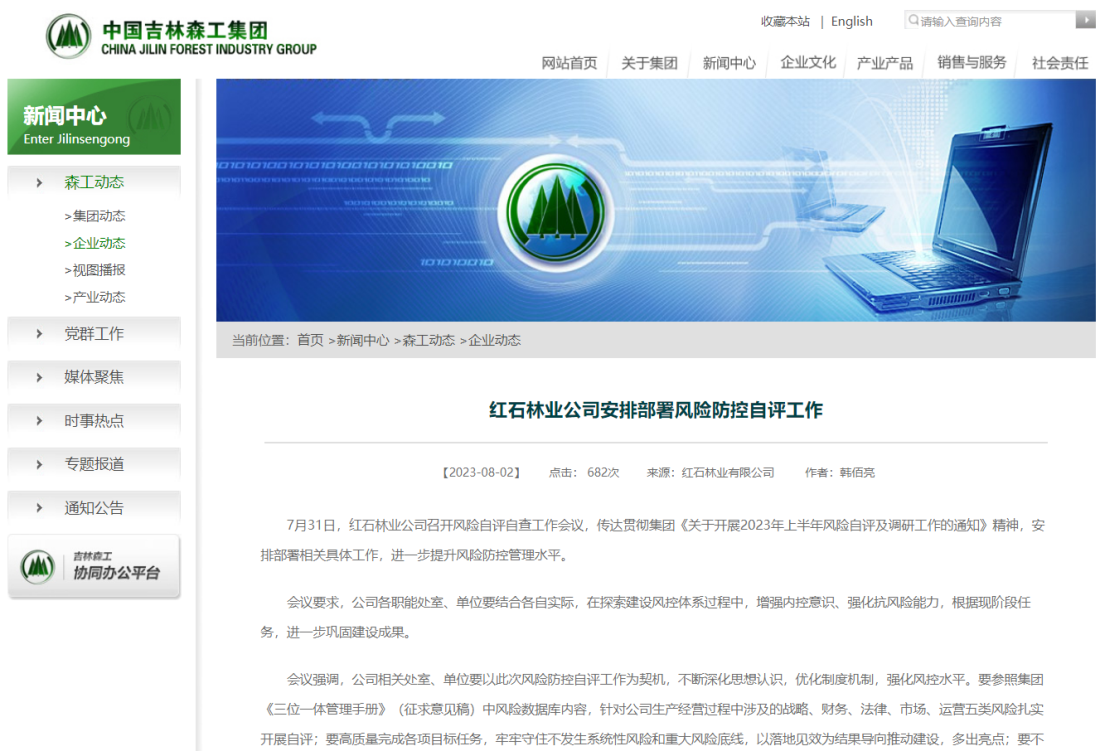Open 通知公告 in the sidebar
This screenshot has width=1100, height=751.
(x=94, y=508)
